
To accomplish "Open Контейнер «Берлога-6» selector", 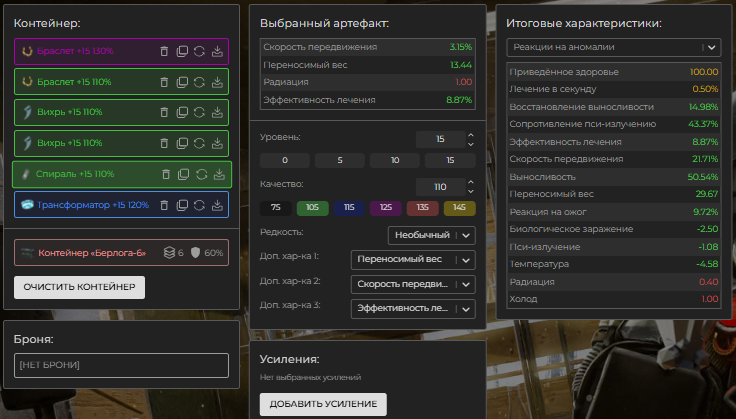I will click(122, 252).
